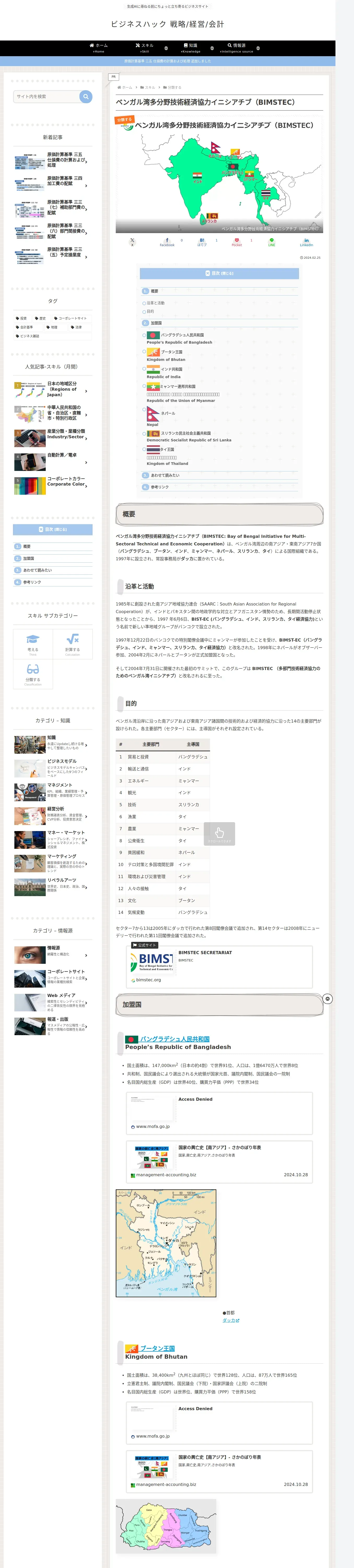Bookmark the article with Hatena

202,242
